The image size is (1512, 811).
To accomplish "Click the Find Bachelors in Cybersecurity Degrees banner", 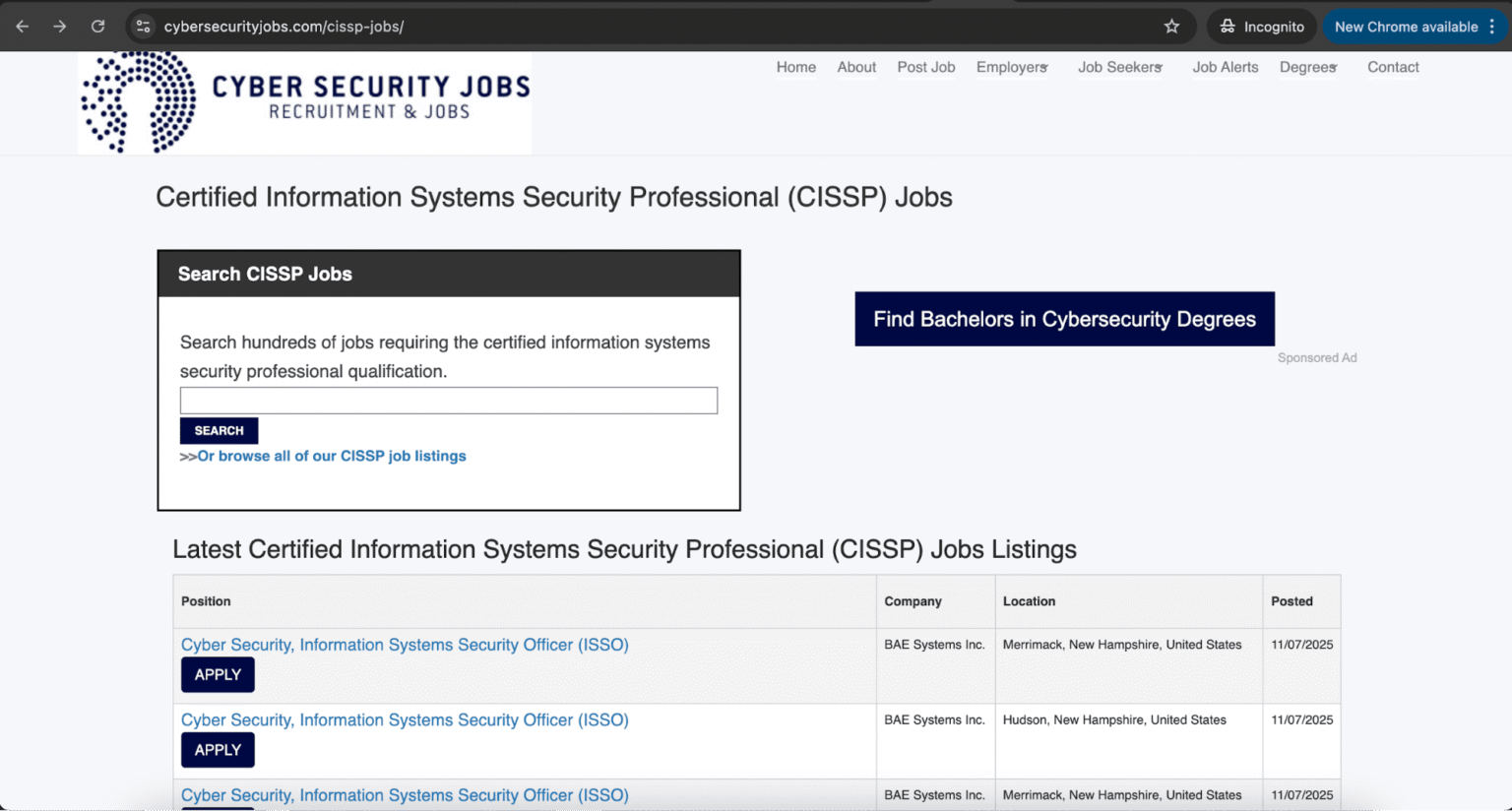I will [x=1064, y=319].
